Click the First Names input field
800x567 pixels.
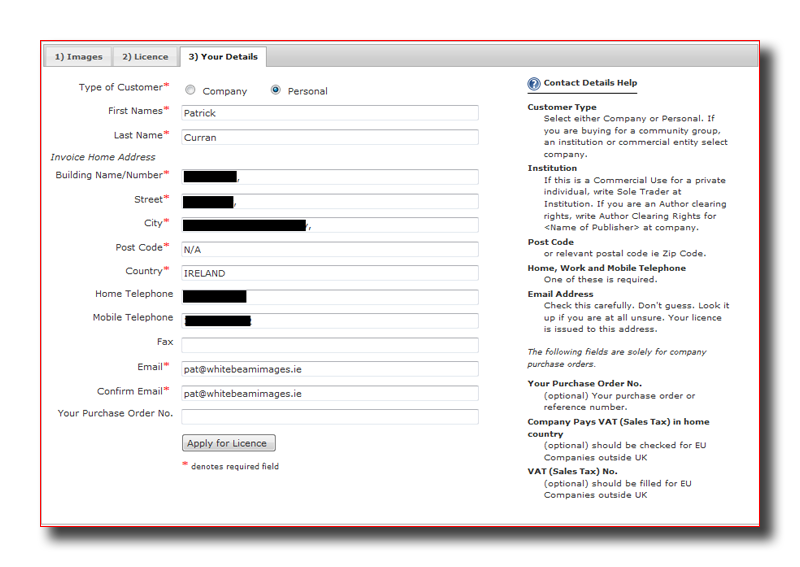point(329,113)
